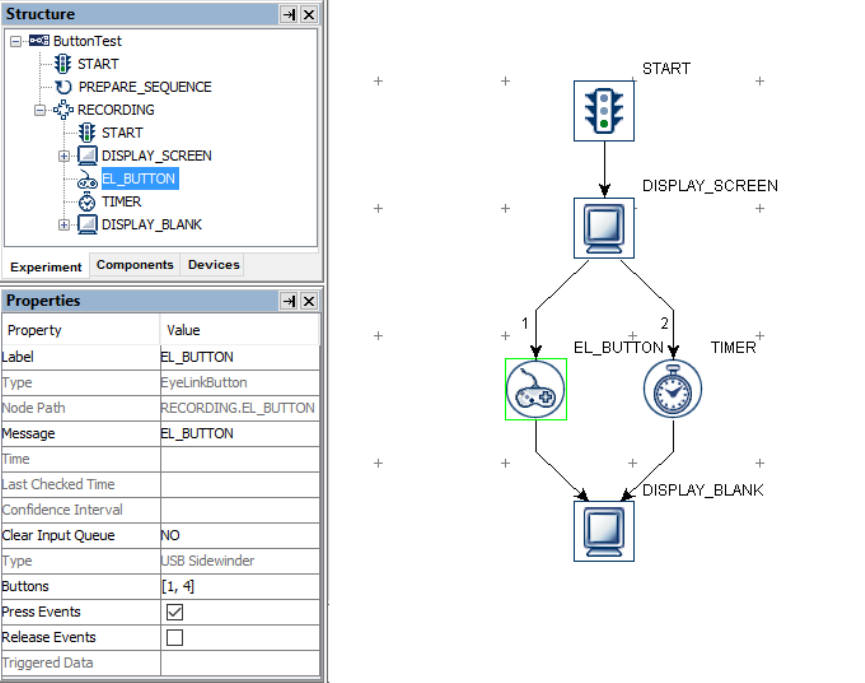Click the USB Sidewinder type value

[240, 561]
